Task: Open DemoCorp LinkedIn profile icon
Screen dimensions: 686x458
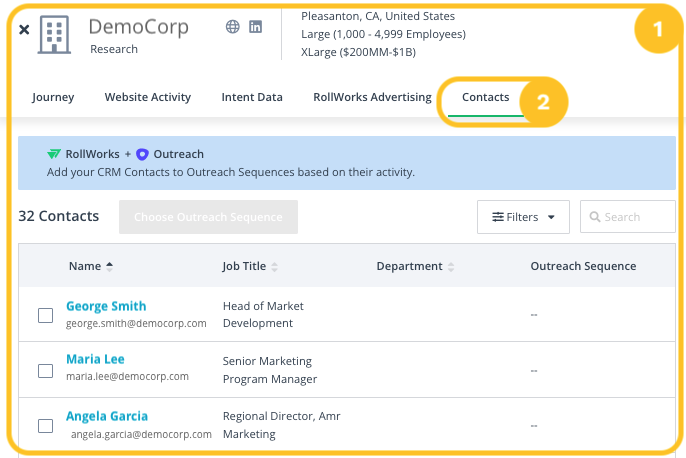Action: pos(256,27)
